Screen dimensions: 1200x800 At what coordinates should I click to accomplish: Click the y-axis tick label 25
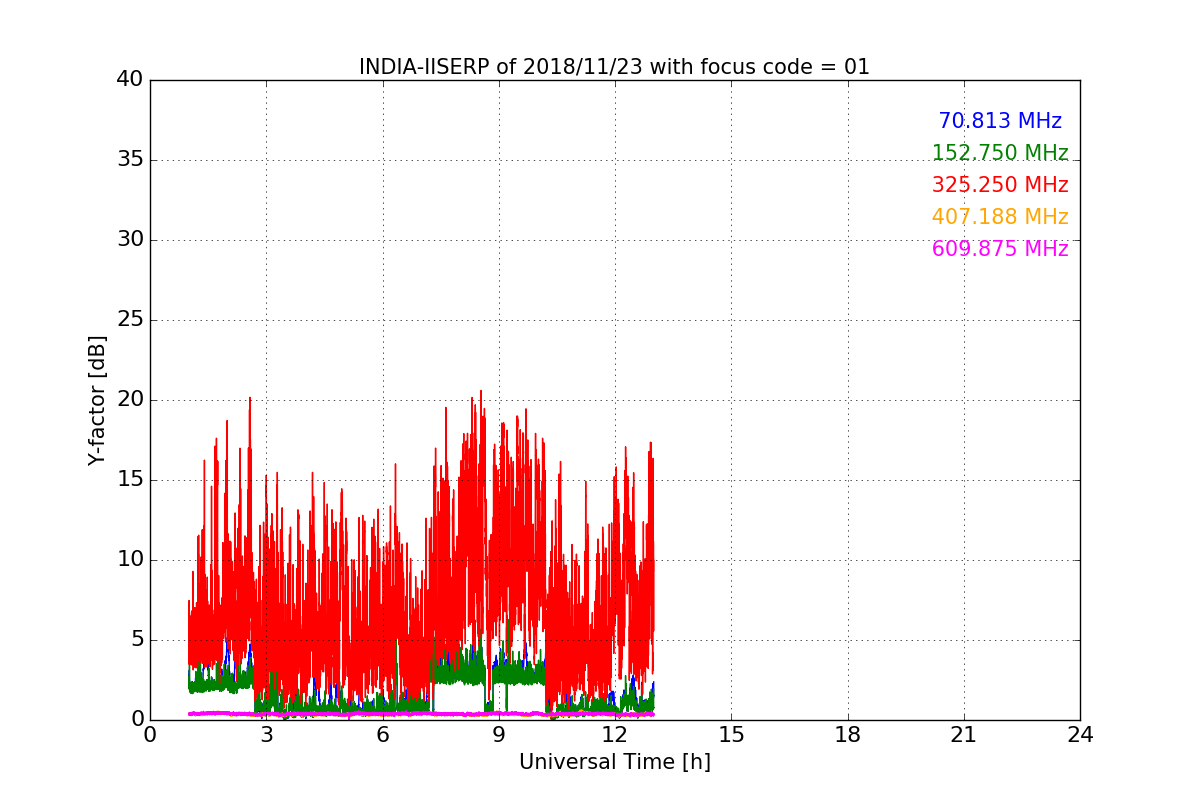(130, 320)
